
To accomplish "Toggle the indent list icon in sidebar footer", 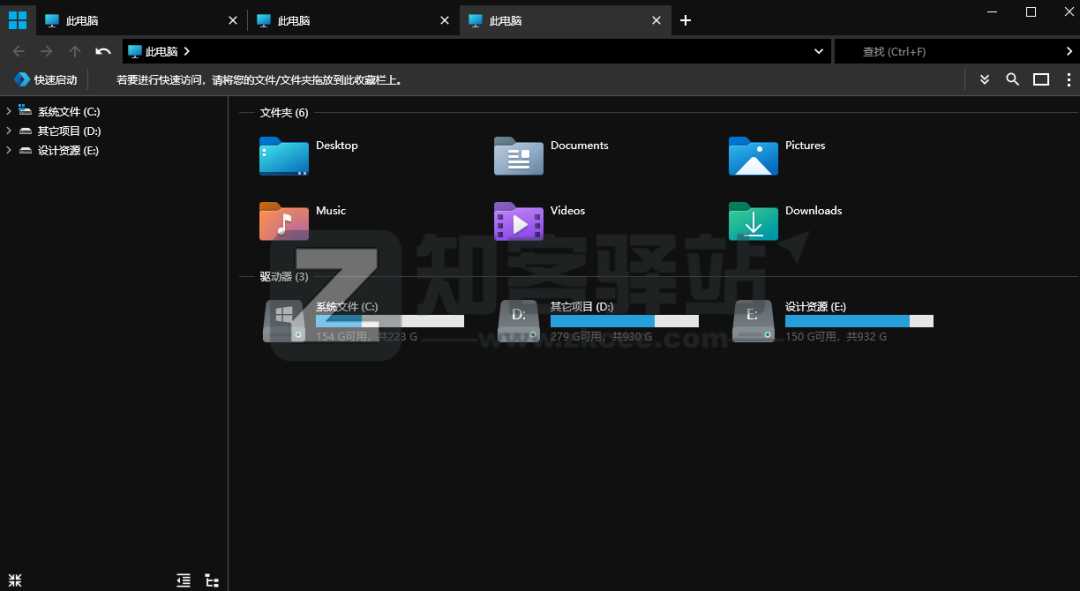I will tap(183, 580).
